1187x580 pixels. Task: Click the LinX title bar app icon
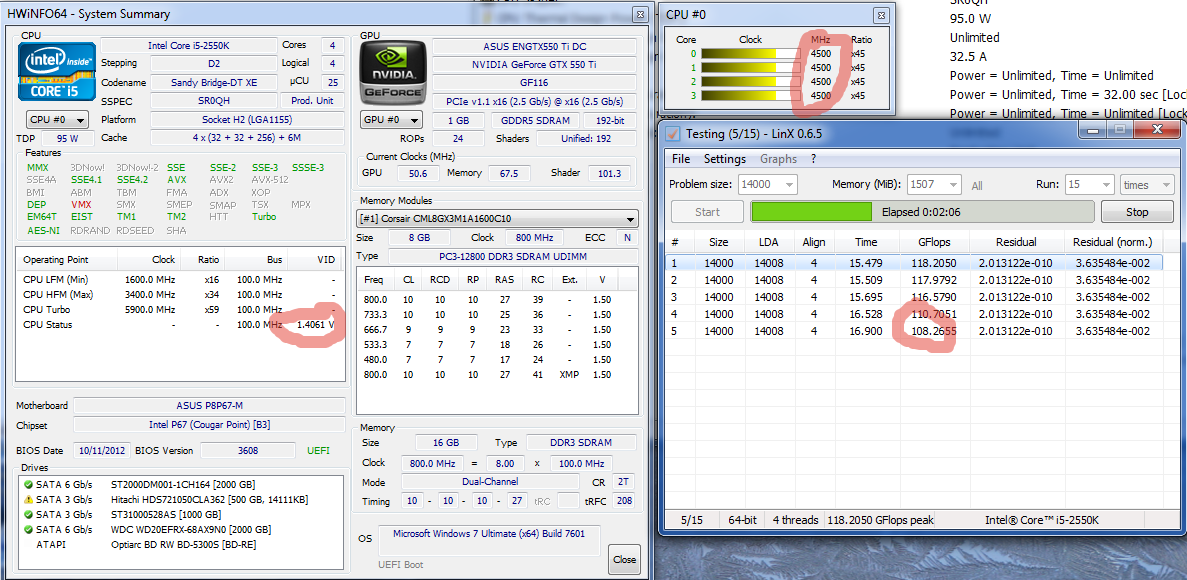pos(673,134)
